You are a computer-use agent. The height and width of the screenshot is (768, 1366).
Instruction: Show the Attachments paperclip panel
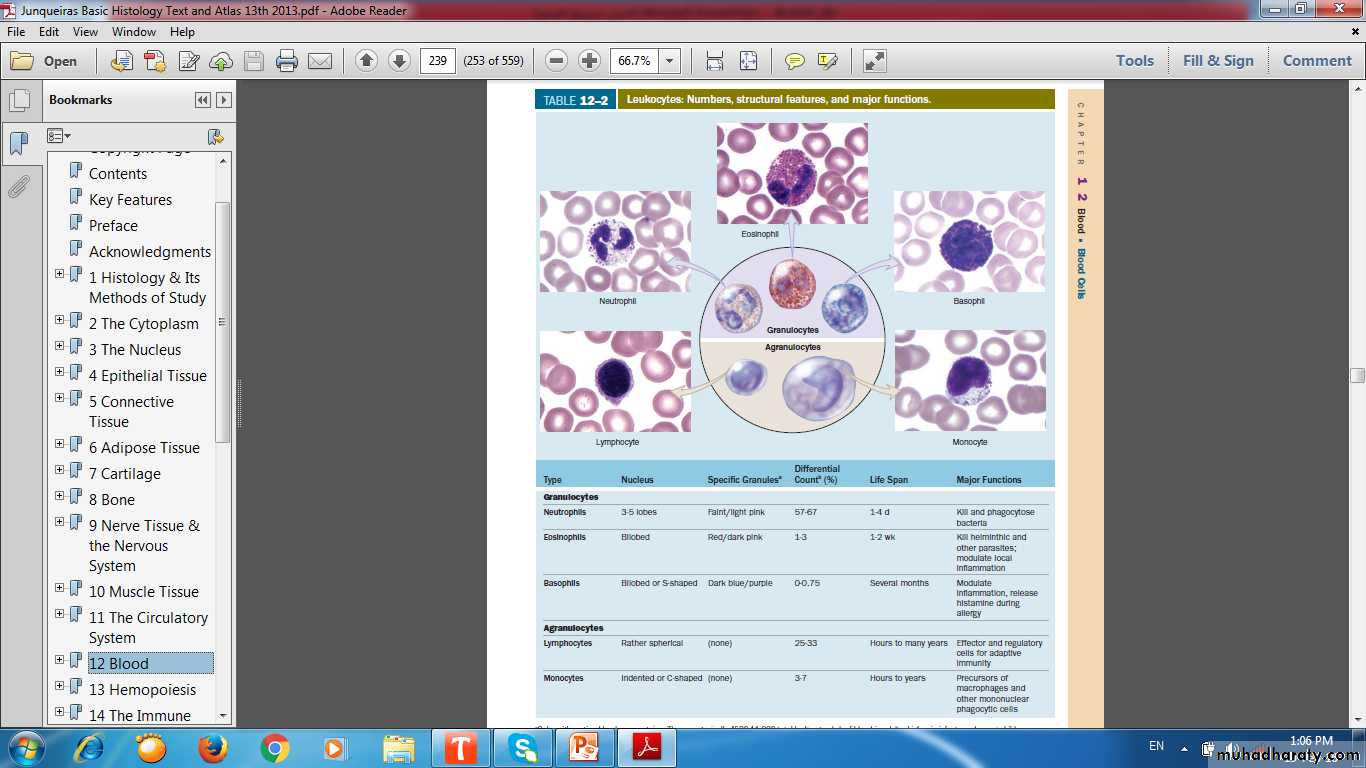point(19,187)
